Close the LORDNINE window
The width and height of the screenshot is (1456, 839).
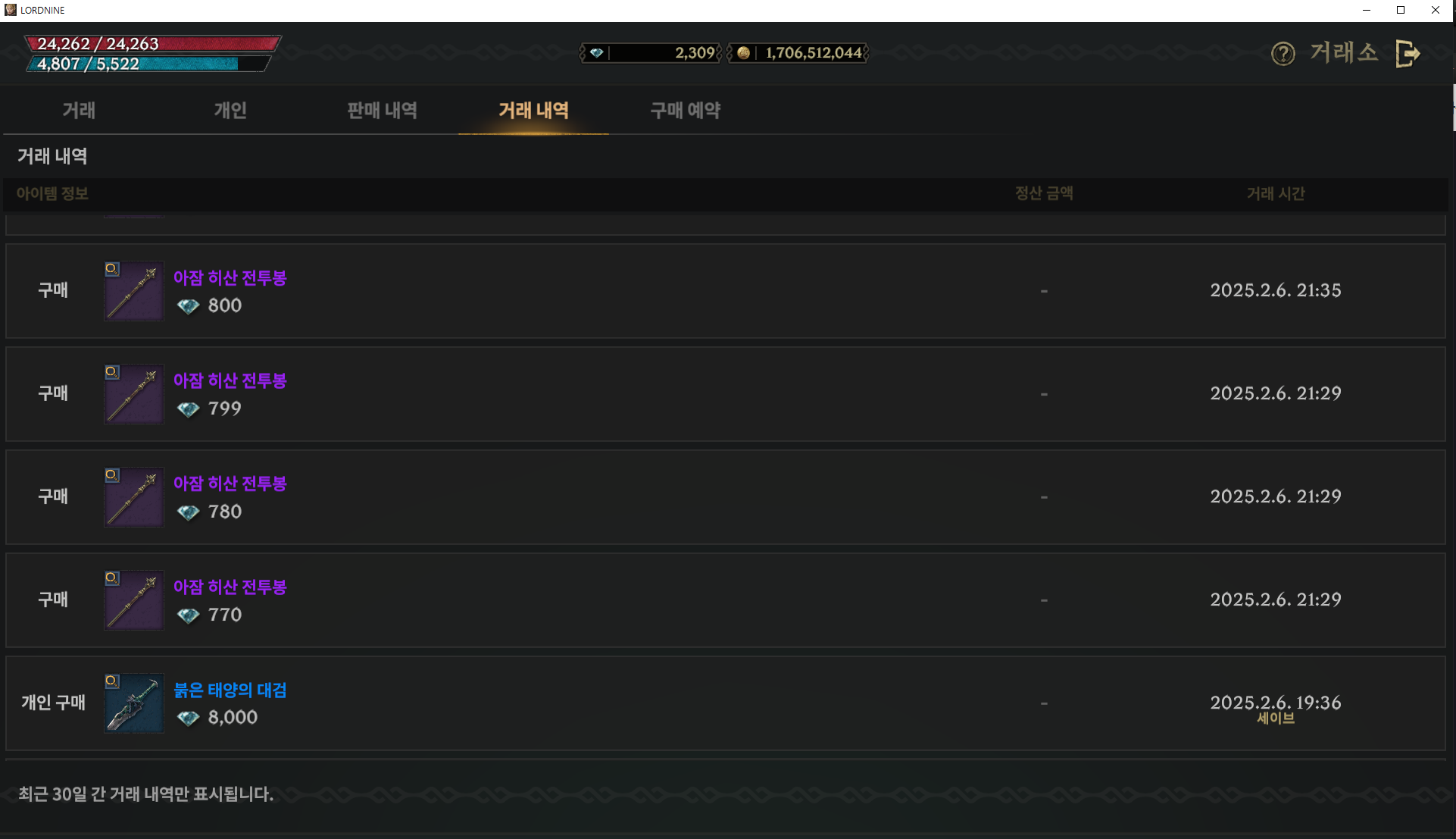tap(1436, 10)
